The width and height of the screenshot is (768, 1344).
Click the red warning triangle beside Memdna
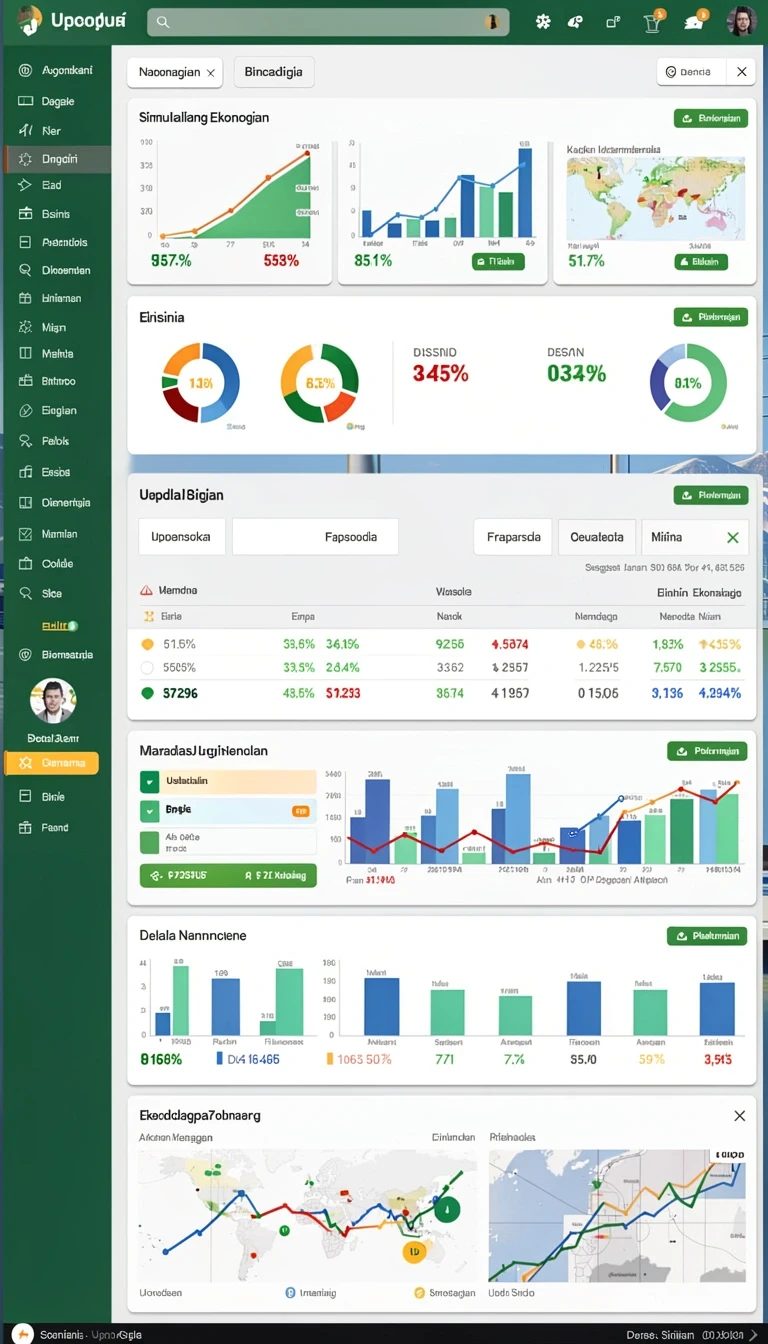[x=147, y=591]
